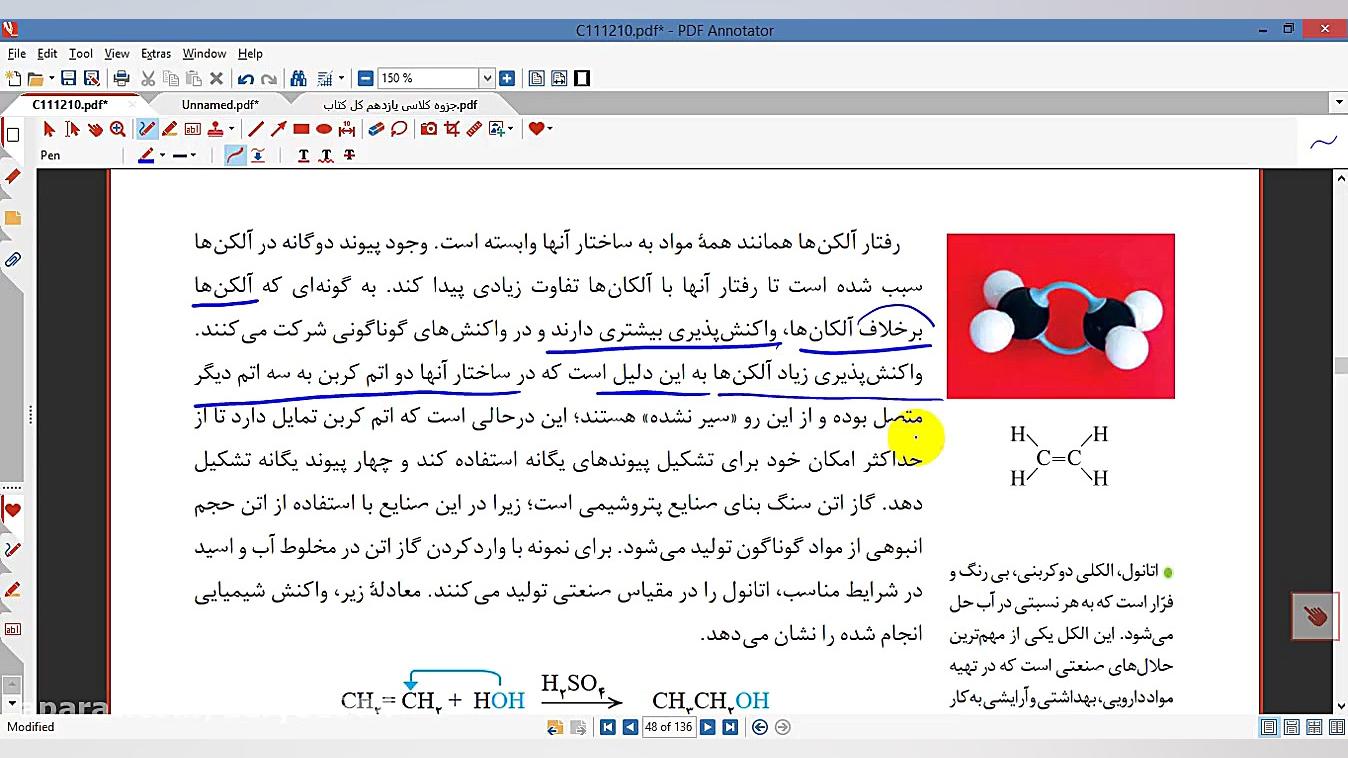This screenshot has width=1348, height=758.
Task: Activate the Crop tool
Action: pos(453,129)
